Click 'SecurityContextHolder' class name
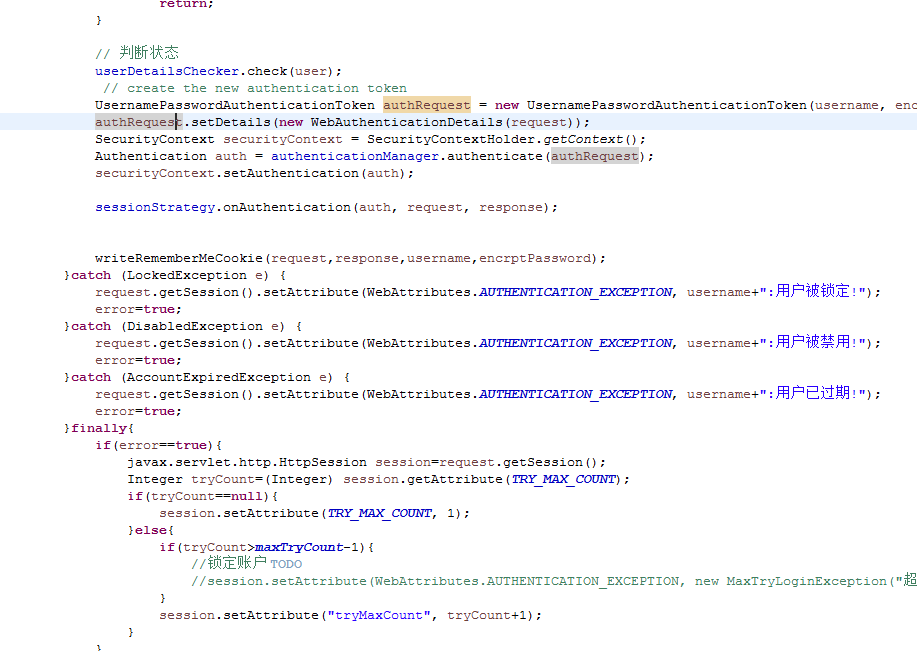917x651 pixels. click(x=451, y=139)
